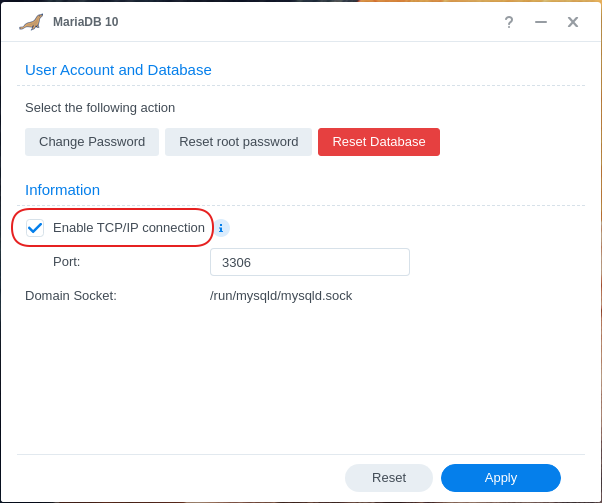Click the MariaDB seal logo icon
The image size is (602, 503).
coord(31,22)
